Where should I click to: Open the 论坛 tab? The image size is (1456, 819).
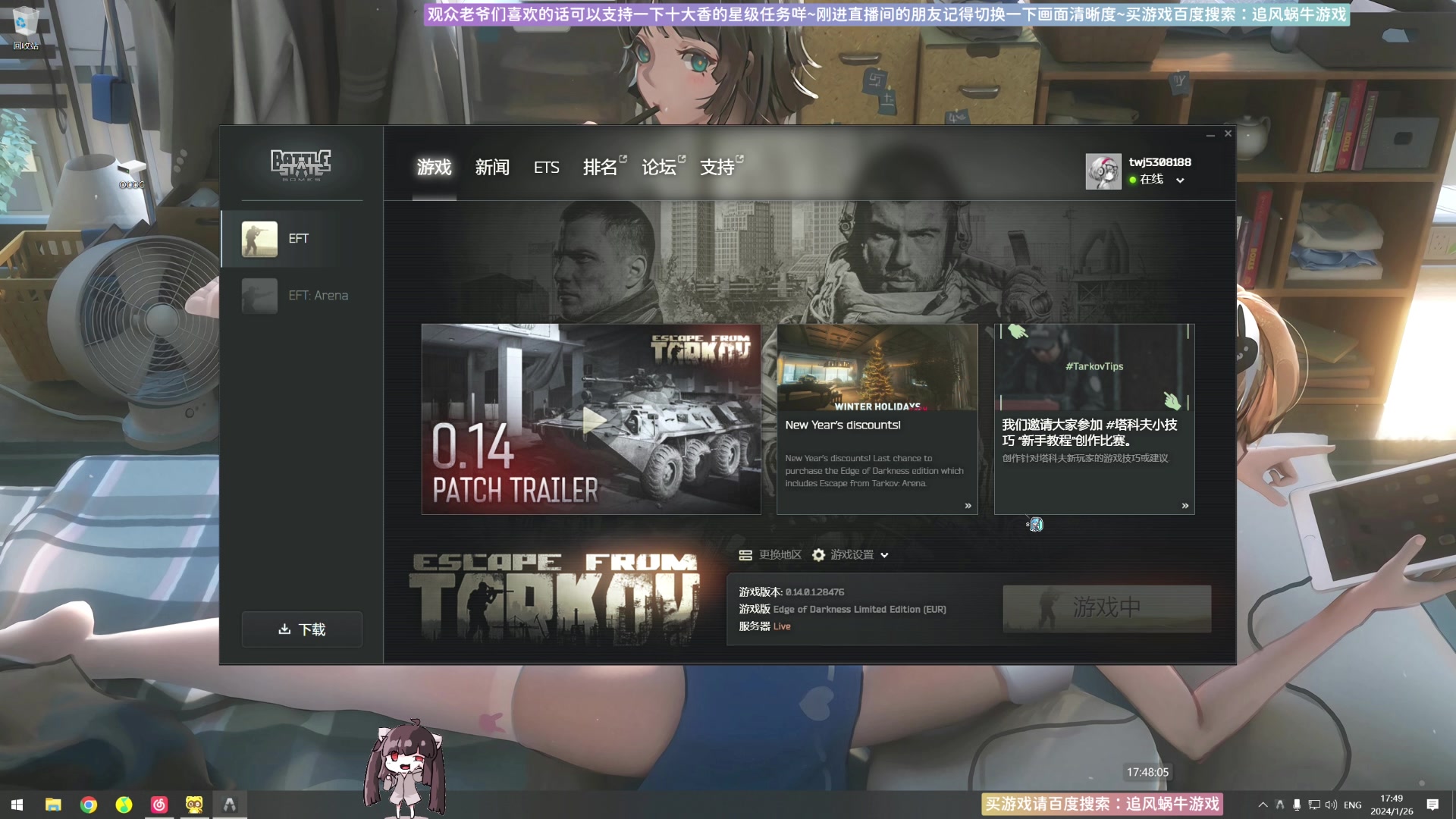tap(659, 168)
